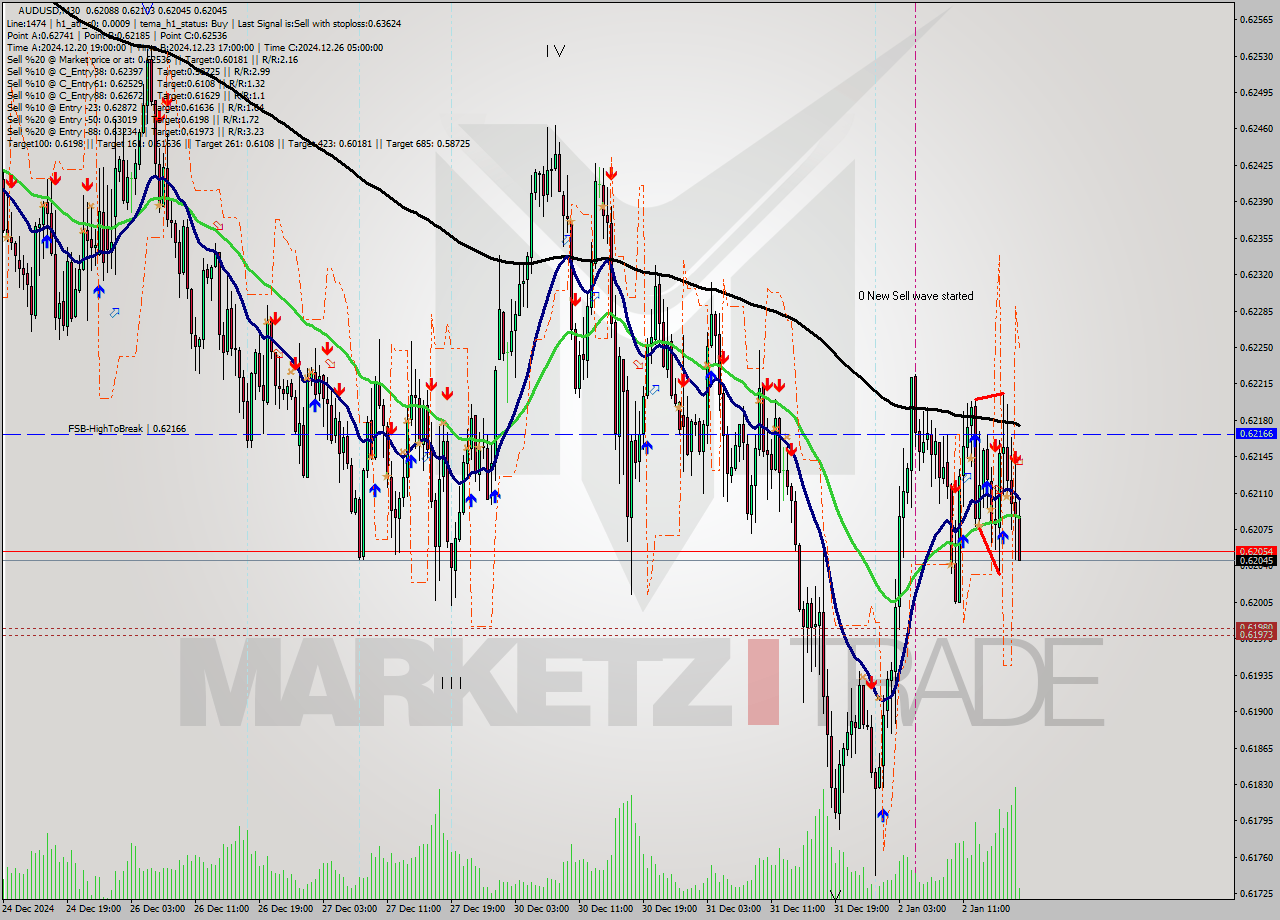Click the 'Target 261: 0.6108' text
Image resolution: width=1280 pixels, height=920 pixels.
pos(236,143)
